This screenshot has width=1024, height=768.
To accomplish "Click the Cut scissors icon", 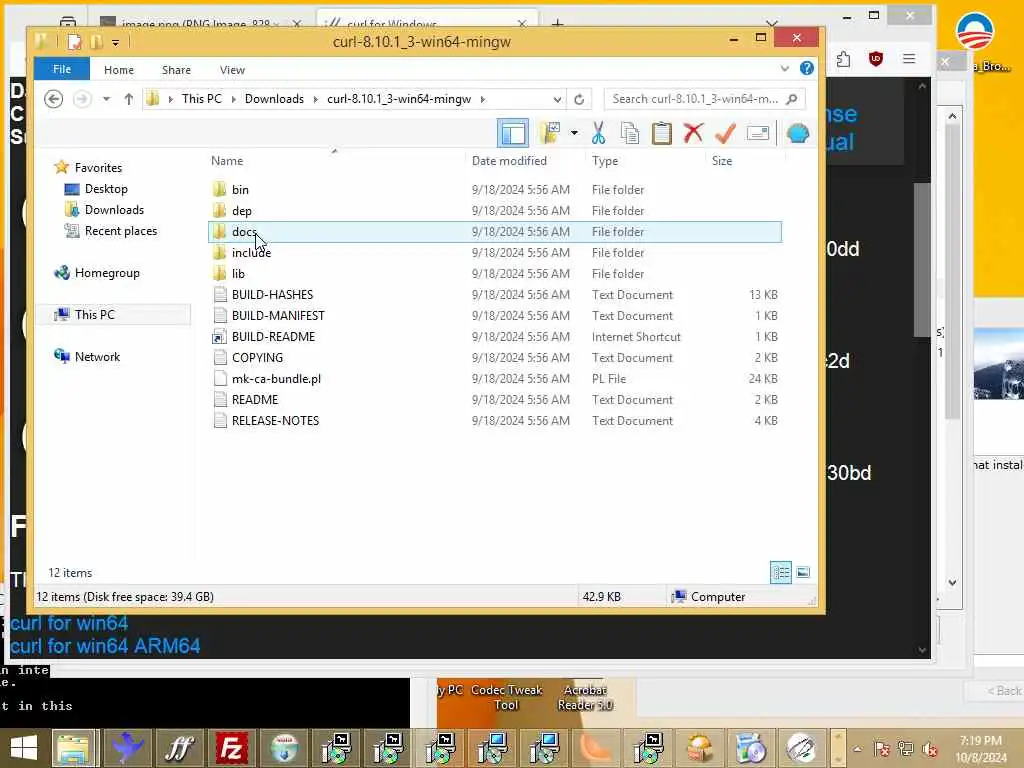I will 598,133.
